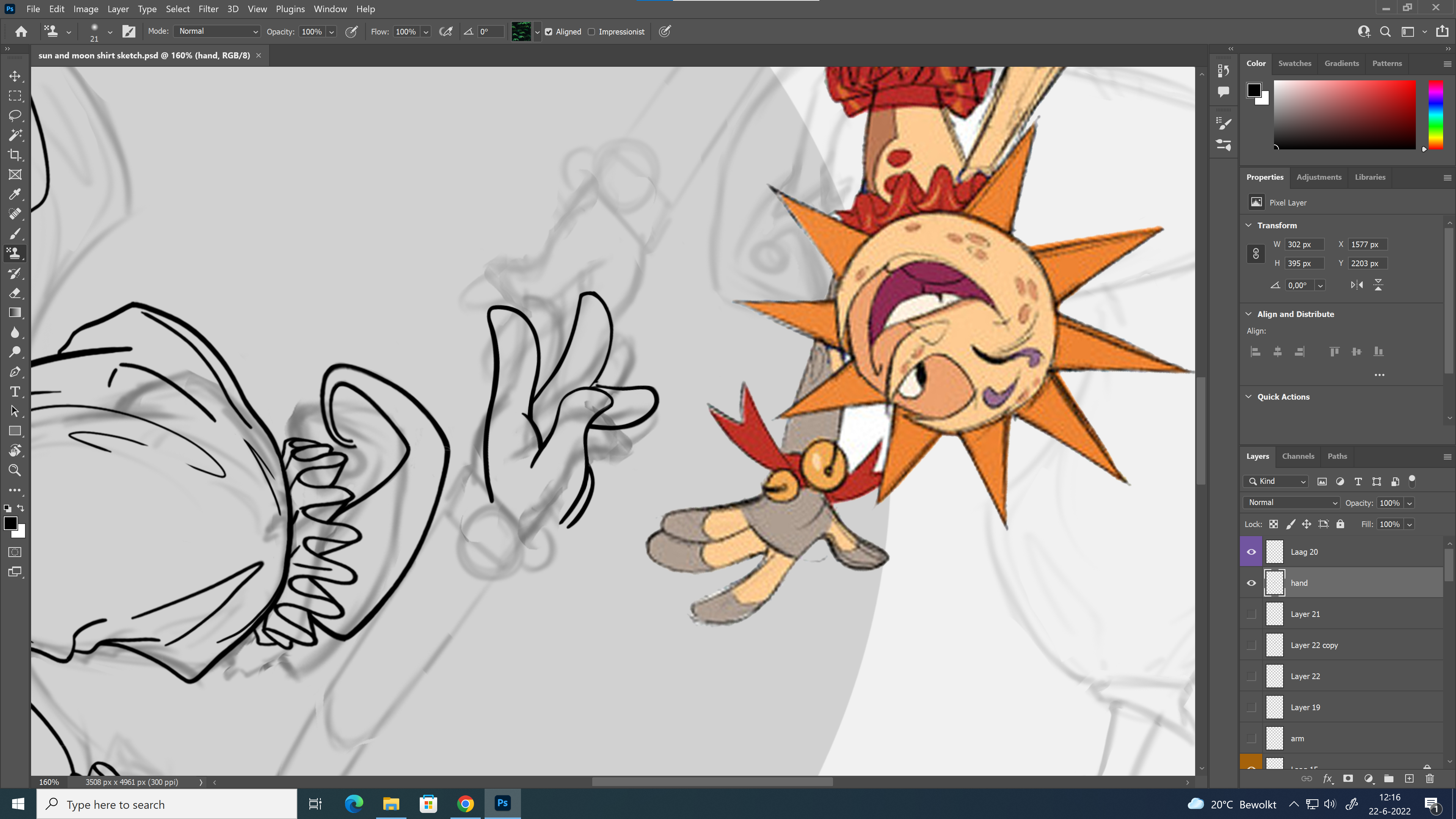Enable the Impressionist checkbox

tap(591, 31)
